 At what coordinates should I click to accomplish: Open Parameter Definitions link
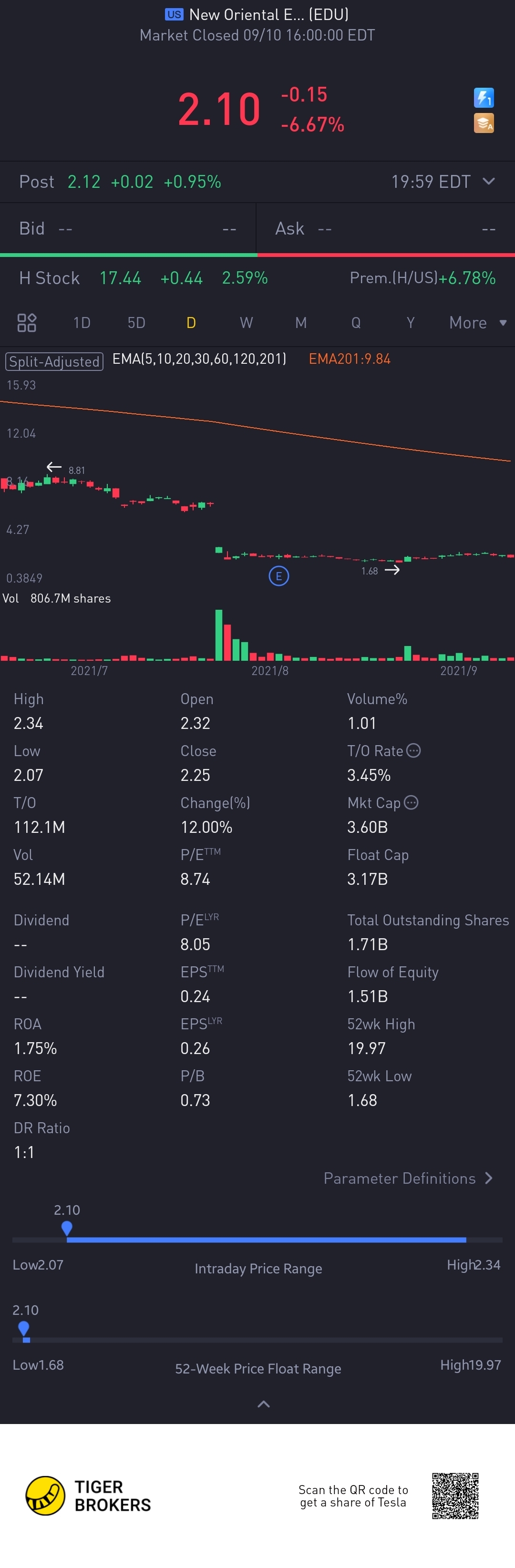(x=408, y=1179)
